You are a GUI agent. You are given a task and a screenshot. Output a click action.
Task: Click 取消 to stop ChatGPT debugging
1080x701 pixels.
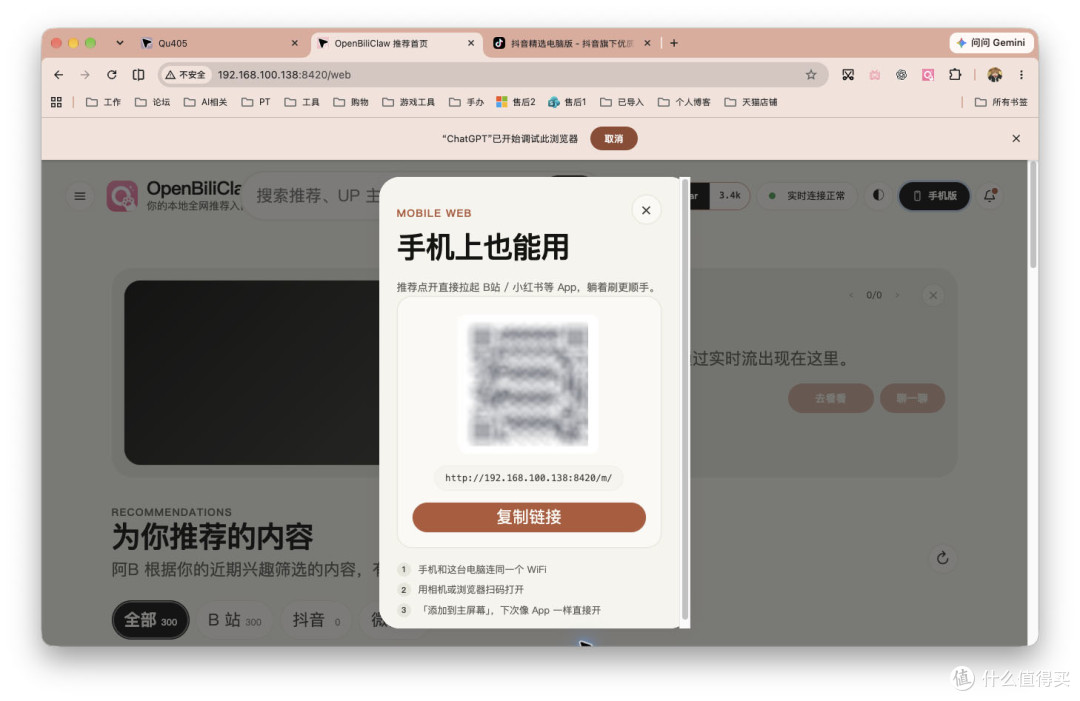pos(614,138)
